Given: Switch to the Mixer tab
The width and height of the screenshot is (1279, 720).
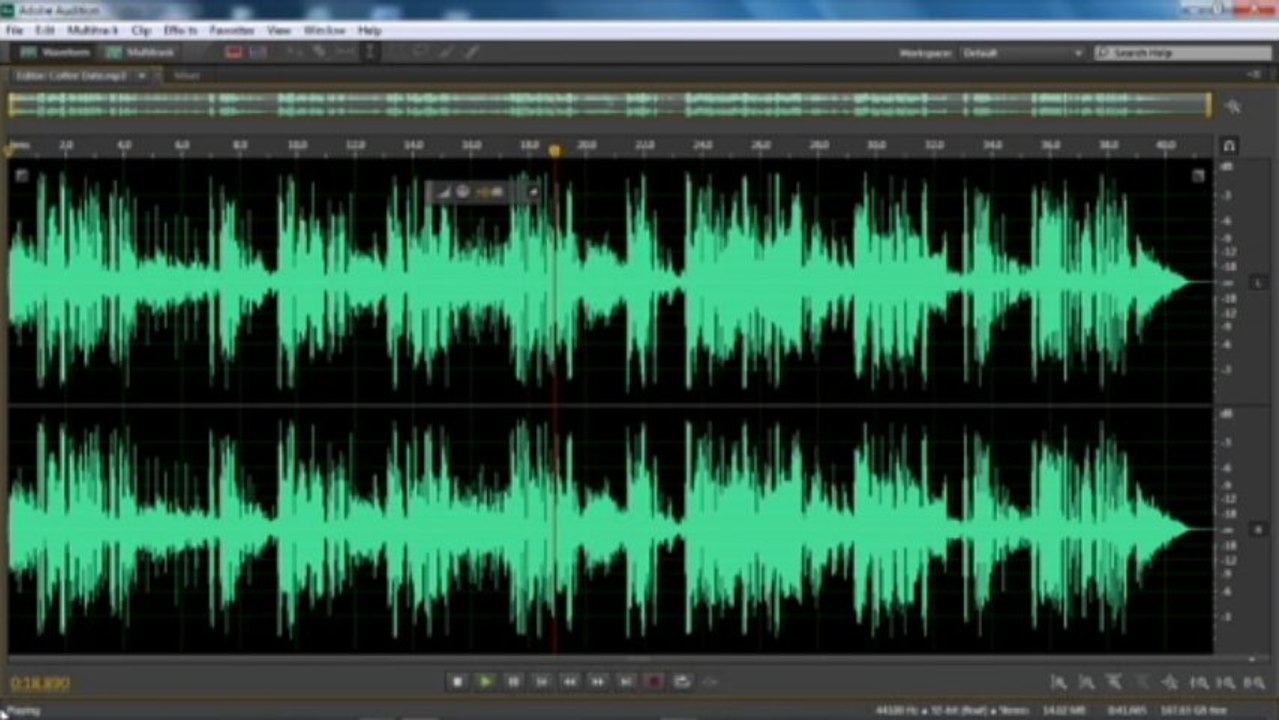Looking at the screenshot, I should pyautogui.click(x=187, y=75).
